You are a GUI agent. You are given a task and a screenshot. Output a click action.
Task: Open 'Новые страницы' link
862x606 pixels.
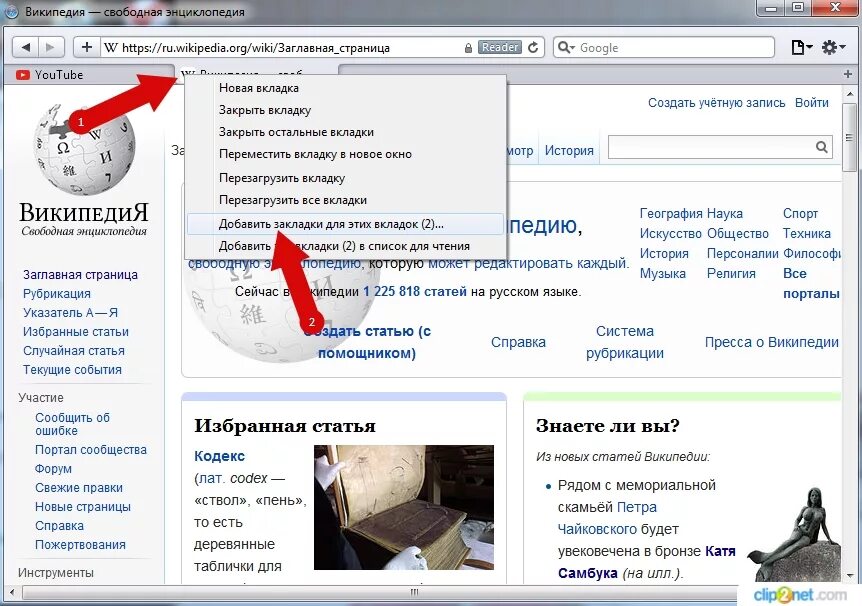(x=82, y=506)
